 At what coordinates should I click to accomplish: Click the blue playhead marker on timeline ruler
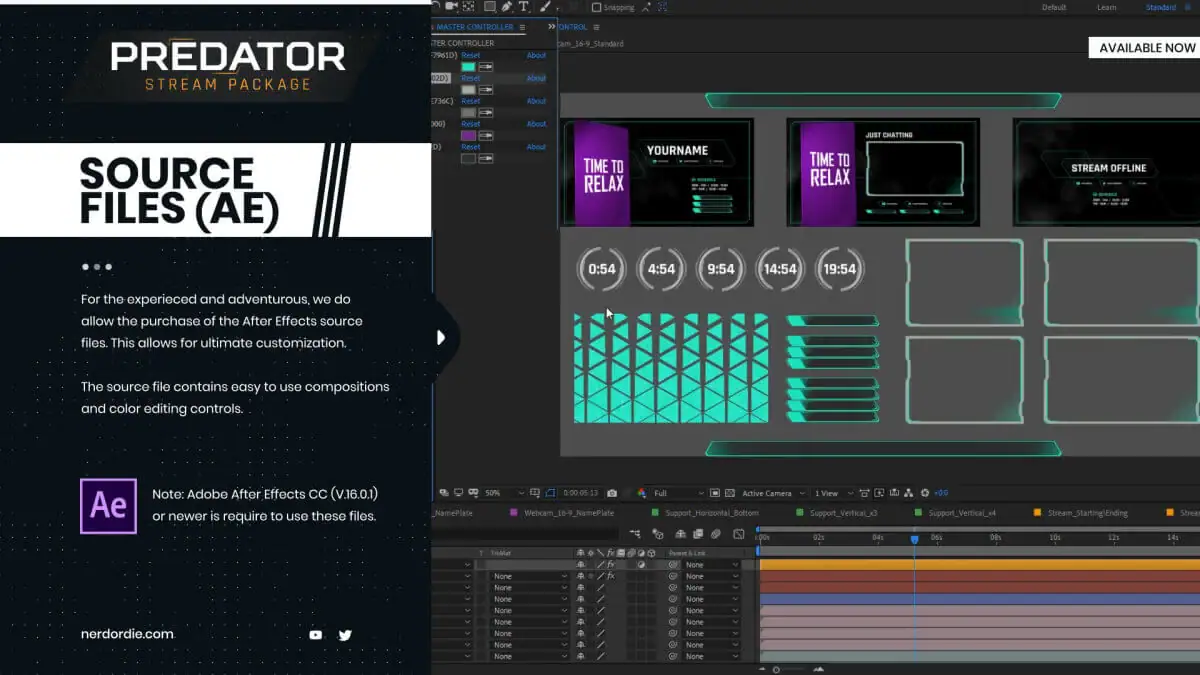point(914,539)
